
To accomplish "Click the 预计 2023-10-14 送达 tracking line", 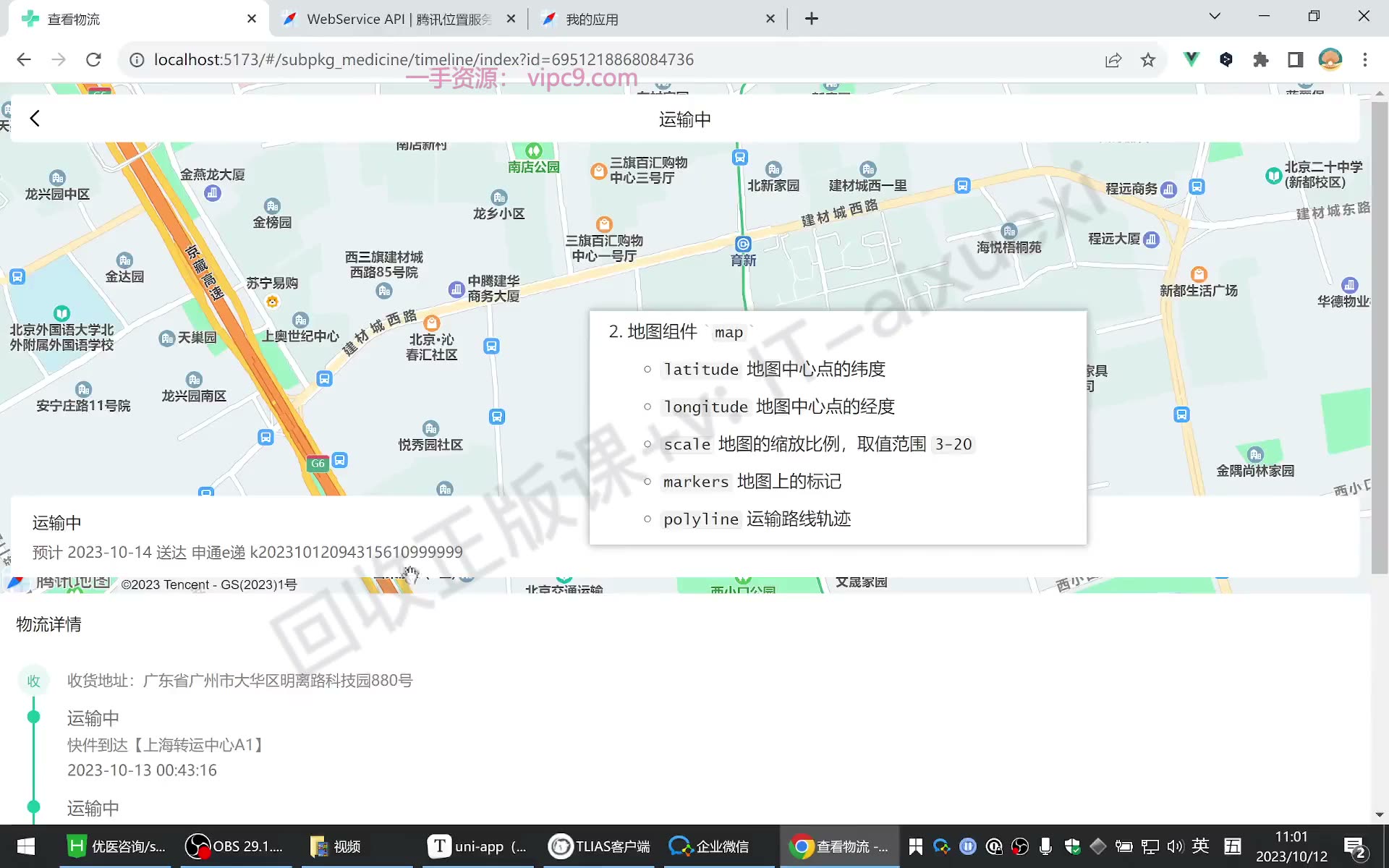I will pos(247,552).
